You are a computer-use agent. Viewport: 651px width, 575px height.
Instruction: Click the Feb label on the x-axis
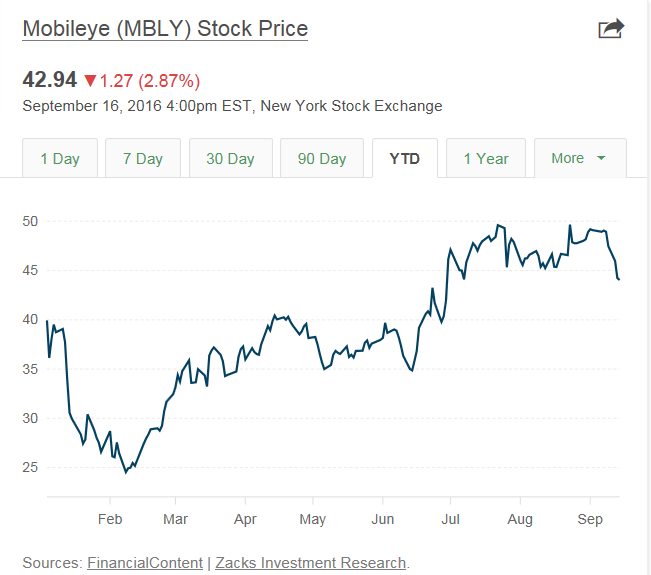point(109,519)
